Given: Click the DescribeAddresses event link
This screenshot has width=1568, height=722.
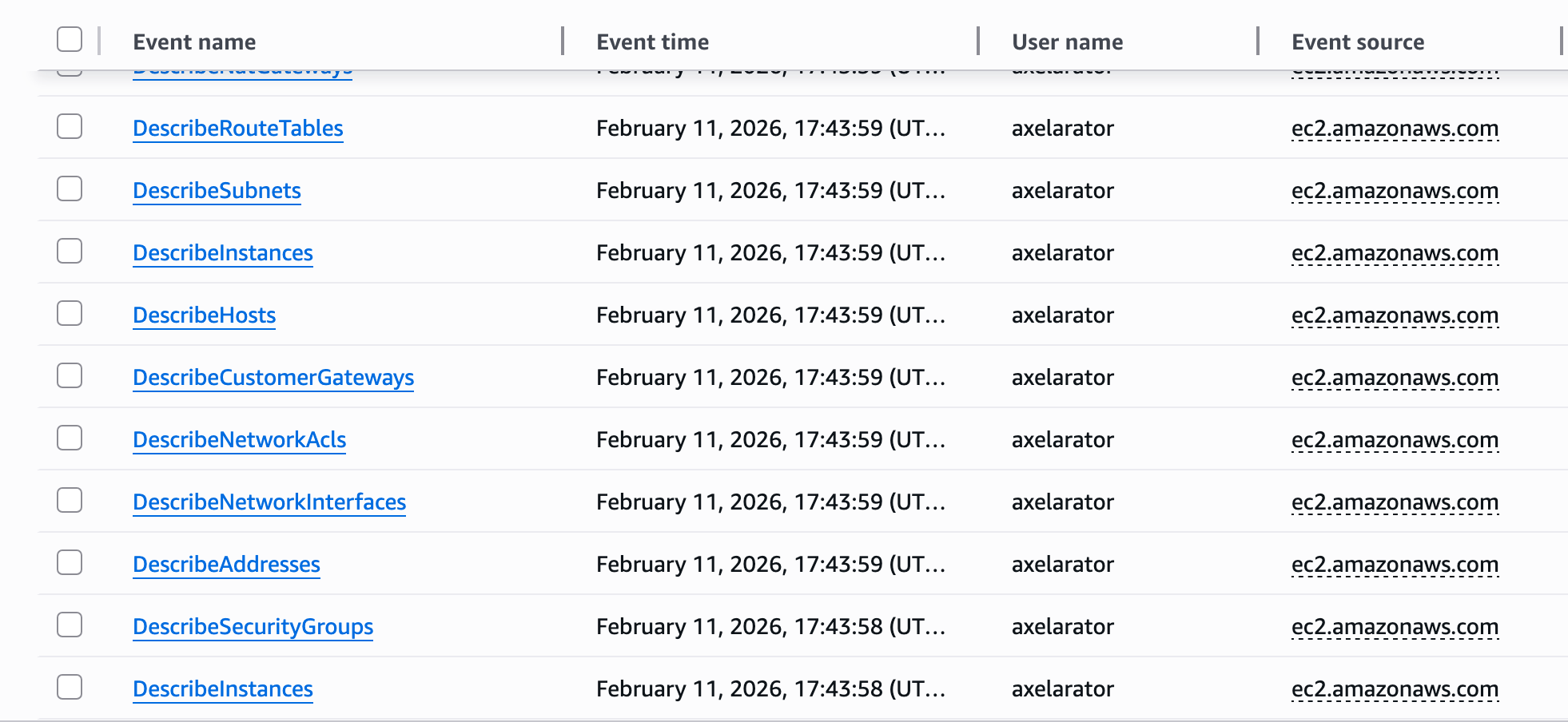Looking at the screenshot, I should tap(226, 565).
